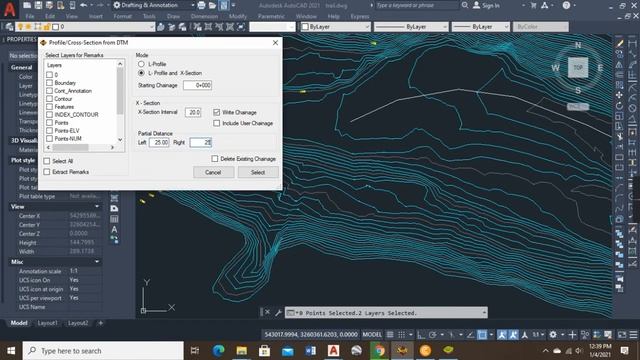Screen dimensions: 640x360
Task: Click the Plot printer icon in title bar
Action: coord(202,5)
